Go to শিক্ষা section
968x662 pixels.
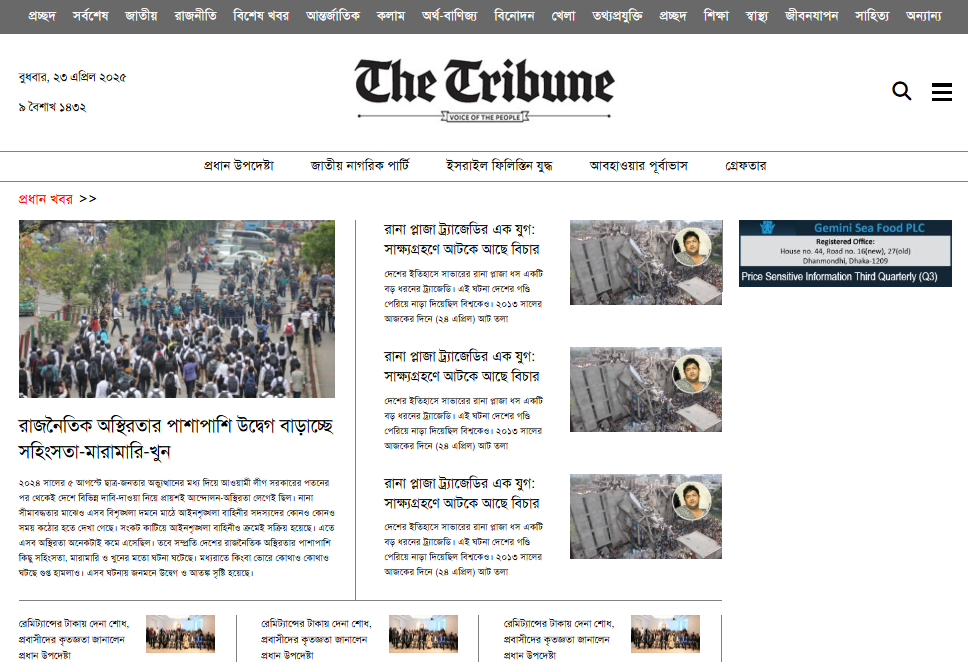point(716,16)
